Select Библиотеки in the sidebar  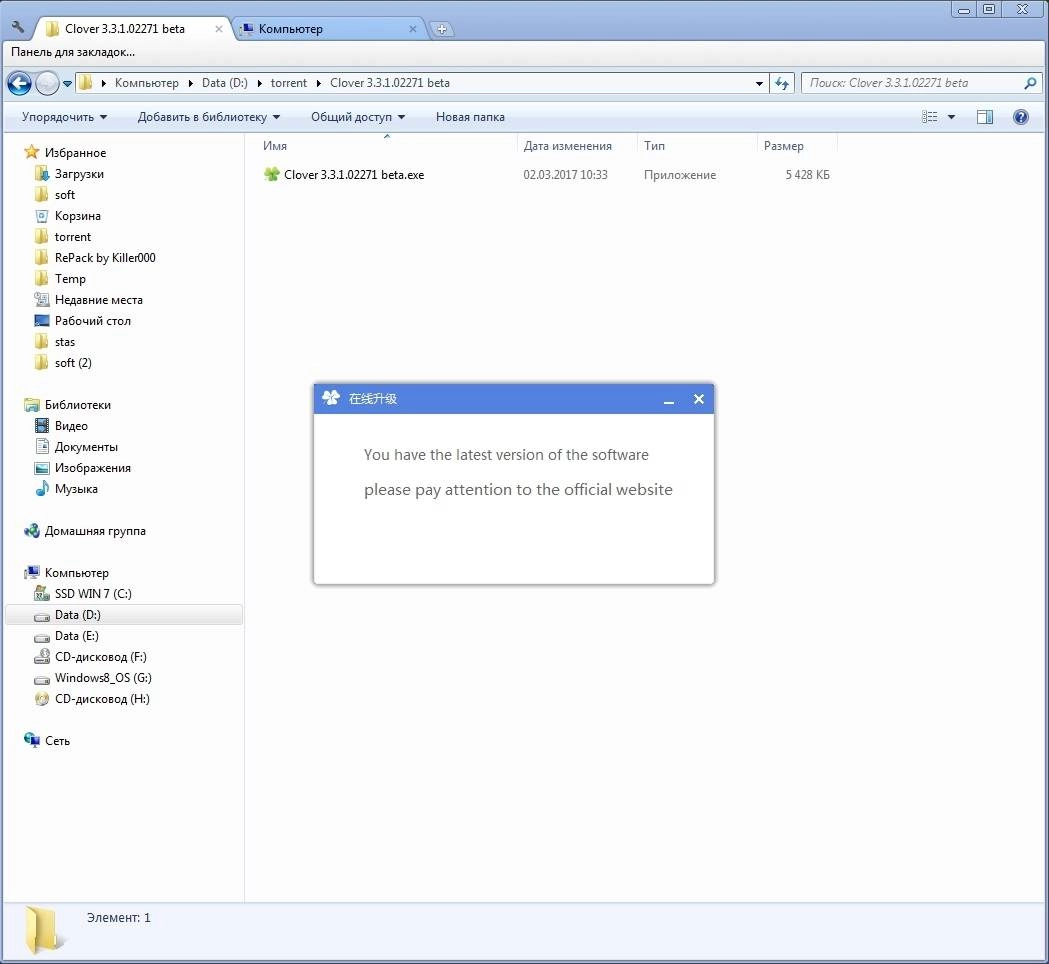(78, 405)
